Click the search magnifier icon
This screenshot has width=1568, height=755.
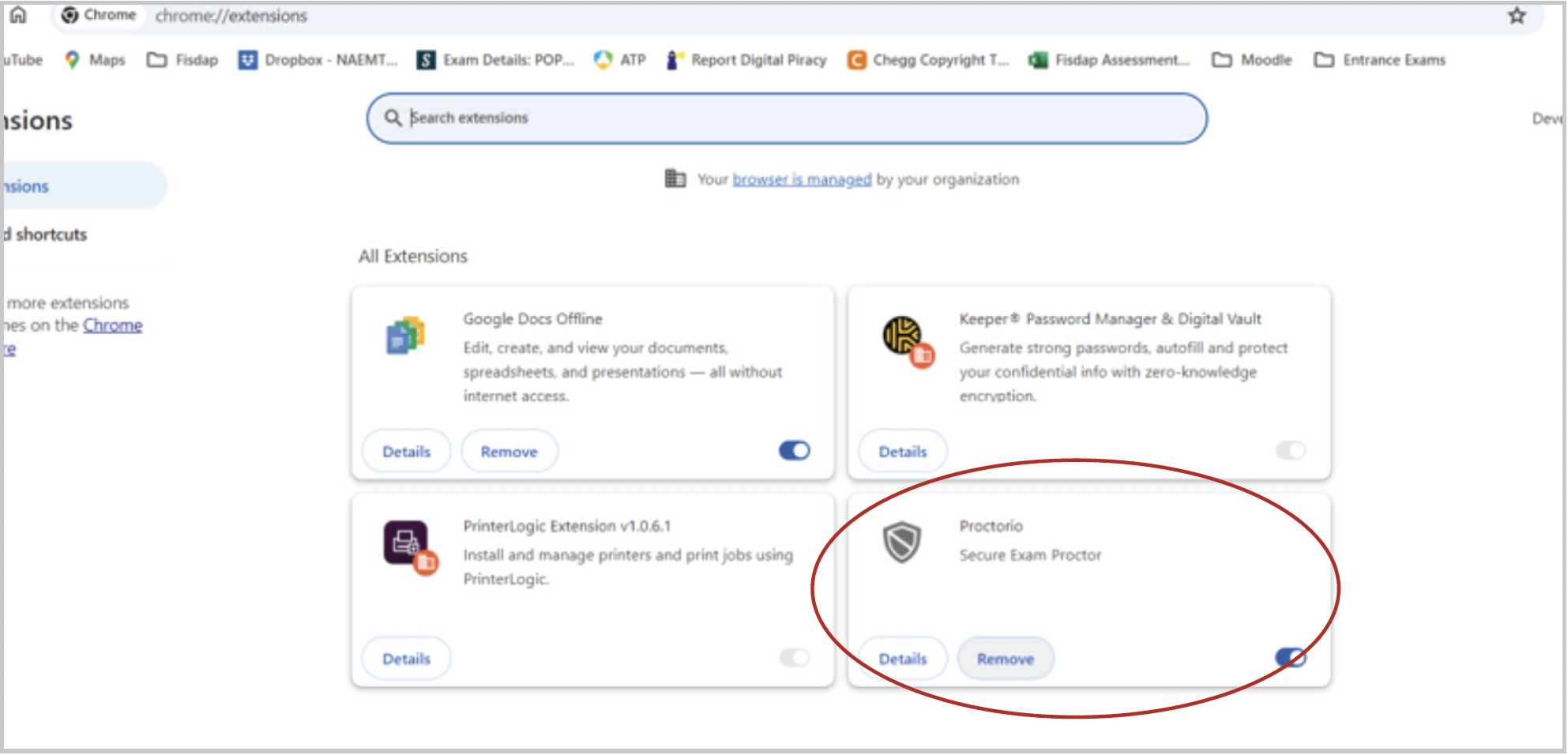393,118
